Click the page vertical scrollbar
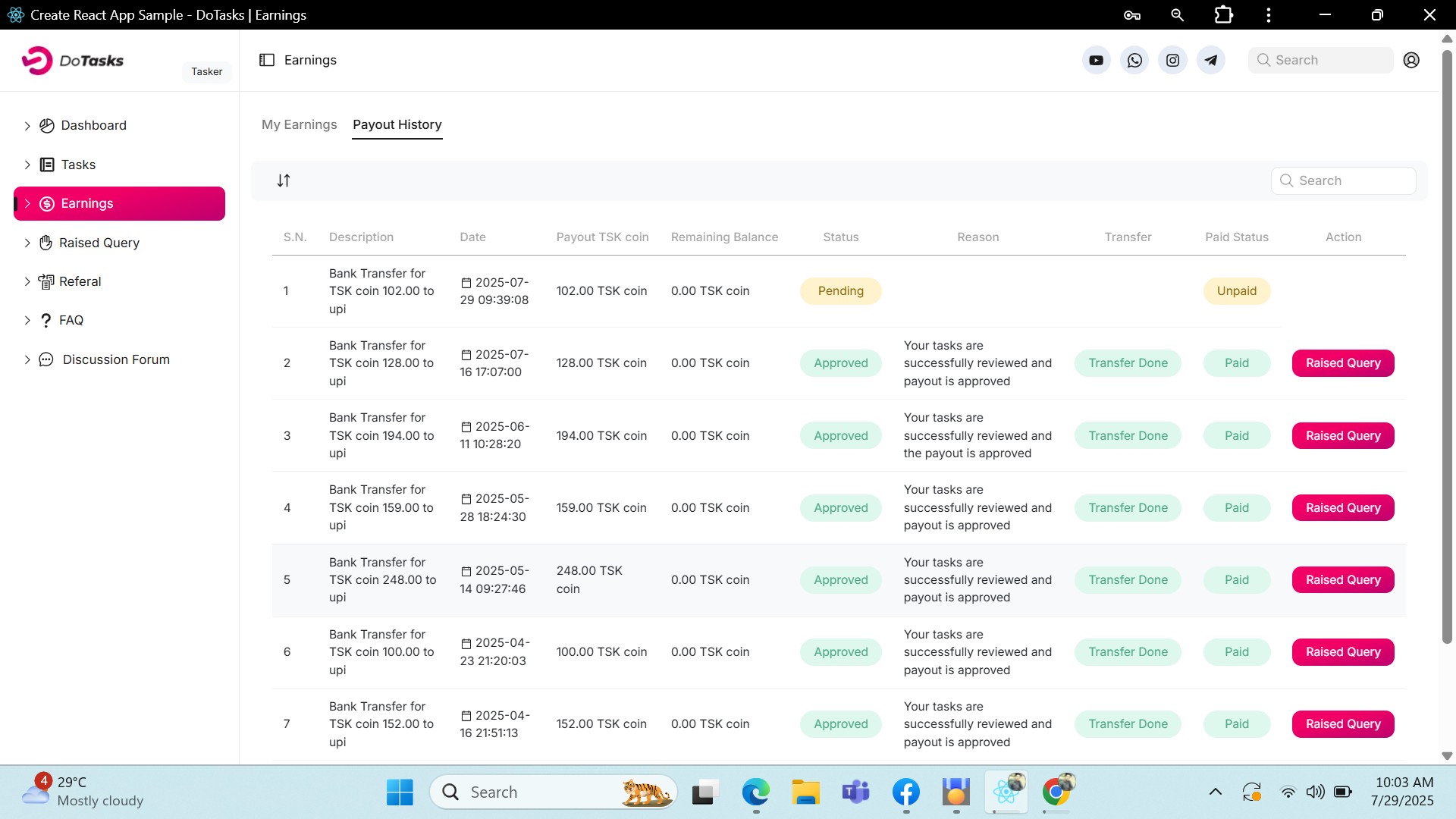 pos(1447,341)
